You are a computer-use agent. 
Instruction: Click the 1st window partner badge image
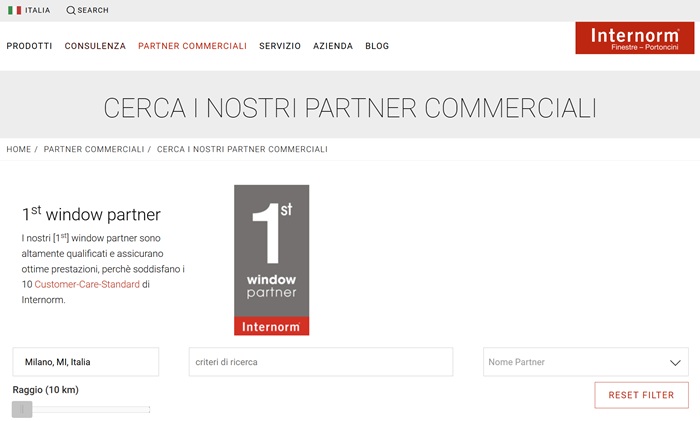click(x=271, y=260)
